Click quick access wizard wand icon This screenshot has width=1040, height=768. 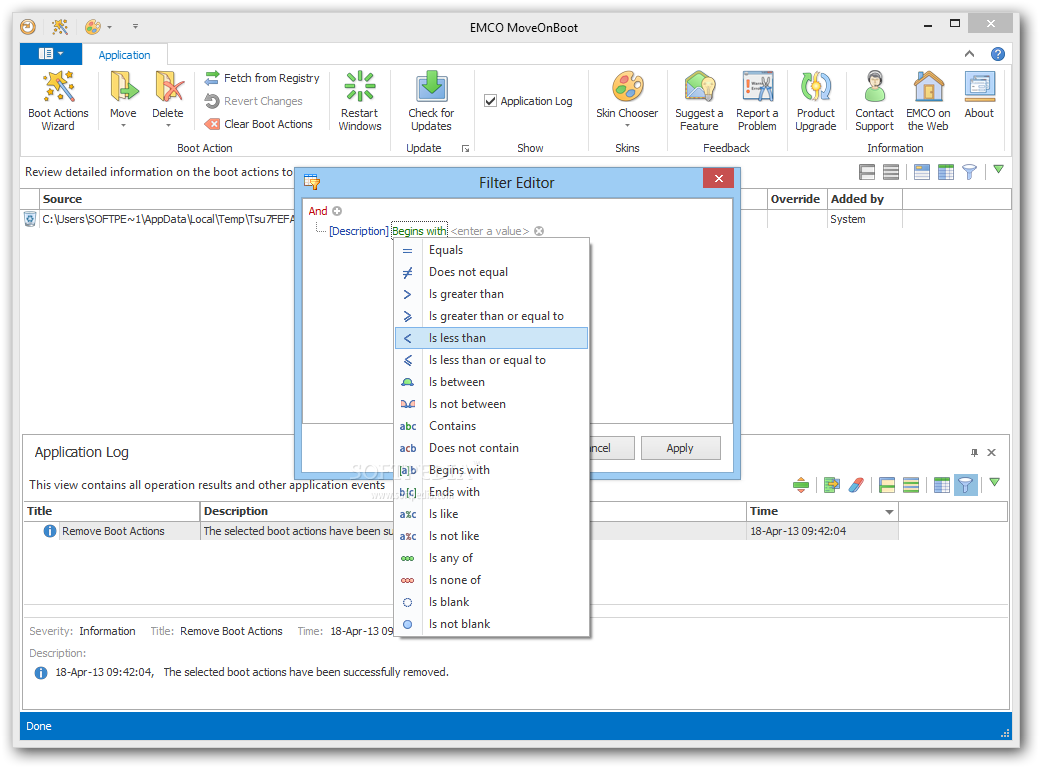pos(60,27)
